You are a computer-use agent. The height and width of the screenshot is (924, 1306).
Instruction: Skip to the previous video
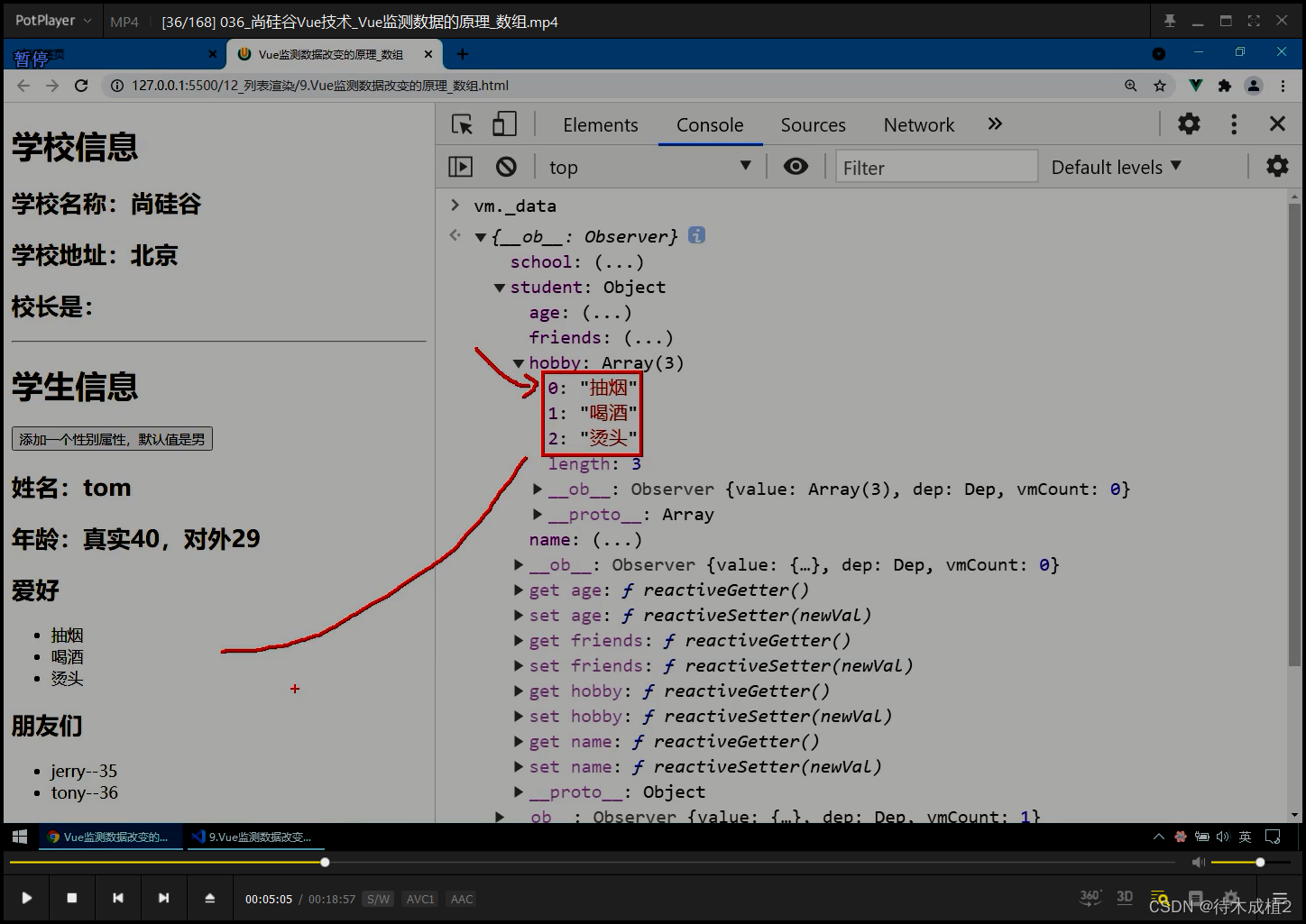click(118, 898)
